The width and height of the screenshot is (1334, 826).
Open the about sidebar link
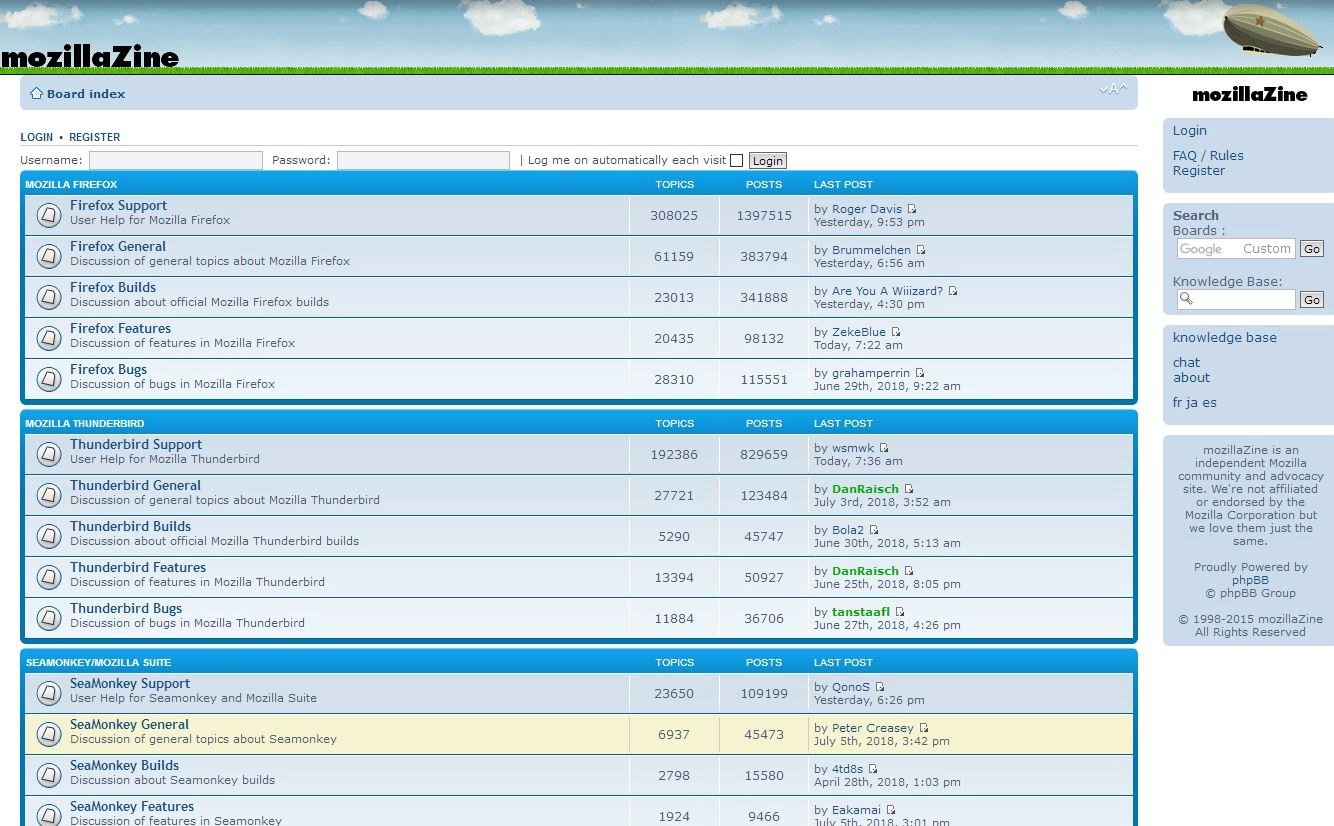pyautogui.click(x=1191, y=378)
